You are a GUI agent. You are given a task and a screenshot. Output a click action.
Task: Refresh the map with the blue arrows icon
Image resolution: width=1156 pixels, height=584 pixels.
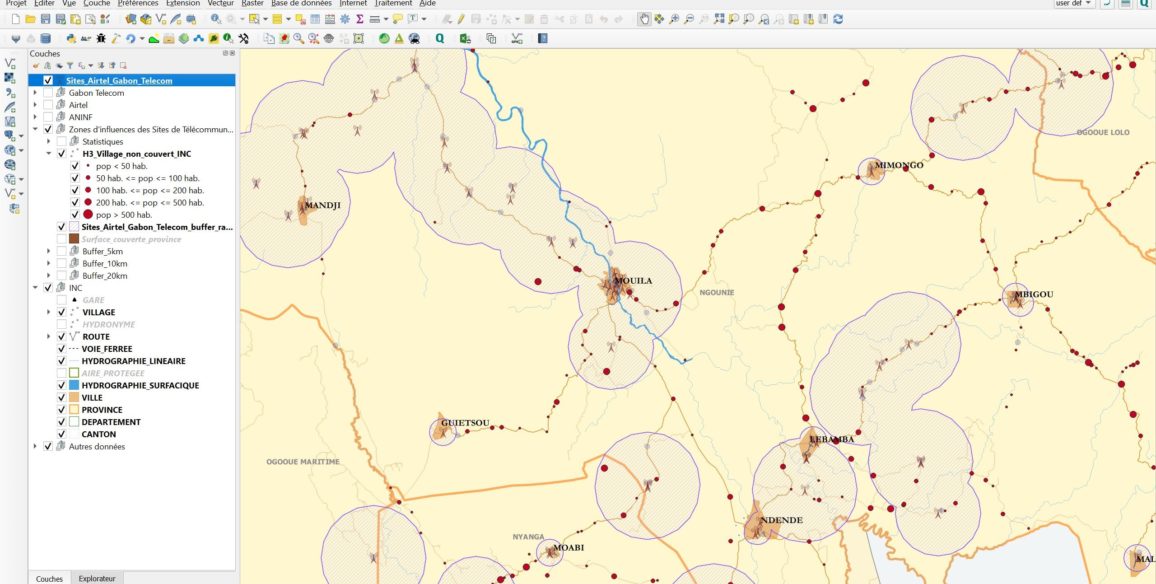tap(838, 19)
